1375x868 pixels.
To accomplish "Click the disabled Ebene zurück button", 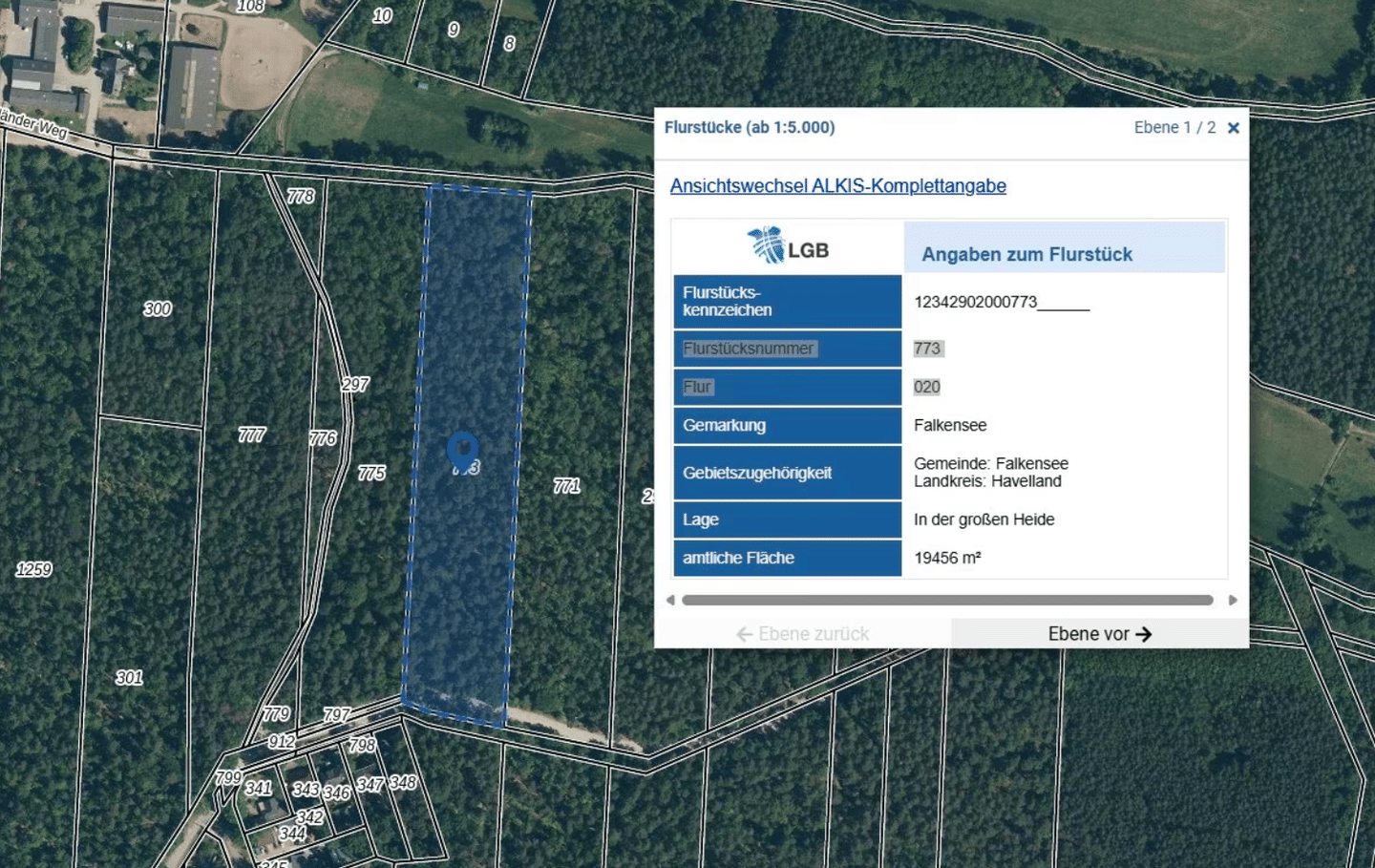I will (802, 634).
